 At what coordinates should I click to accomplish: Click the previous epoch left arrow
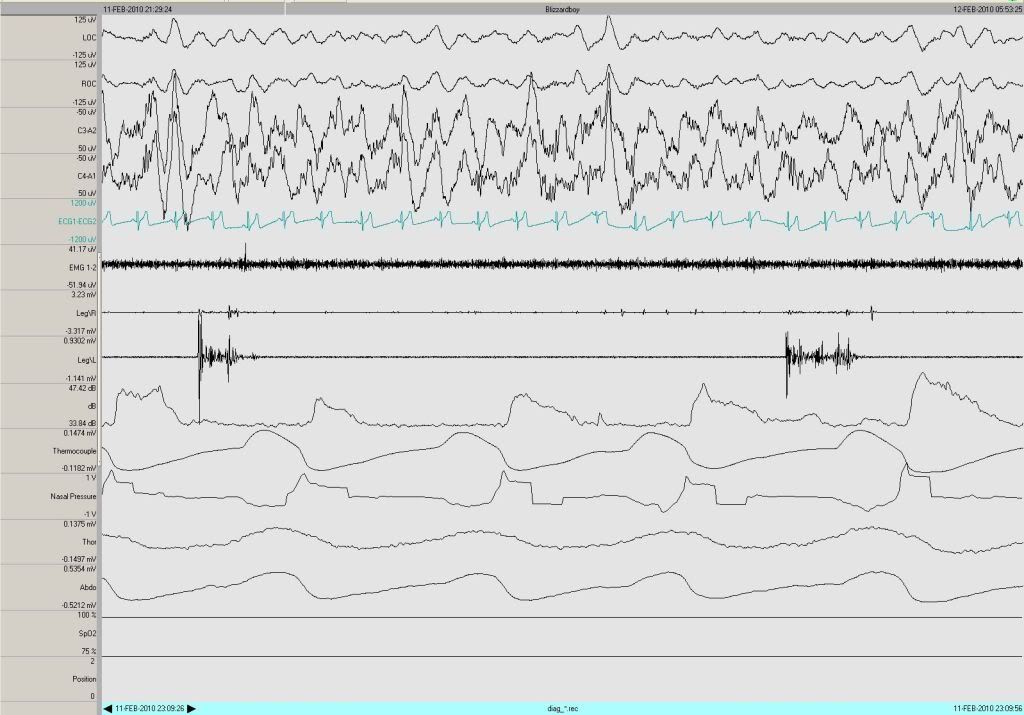pyautogui.click(x=108, y=708)
